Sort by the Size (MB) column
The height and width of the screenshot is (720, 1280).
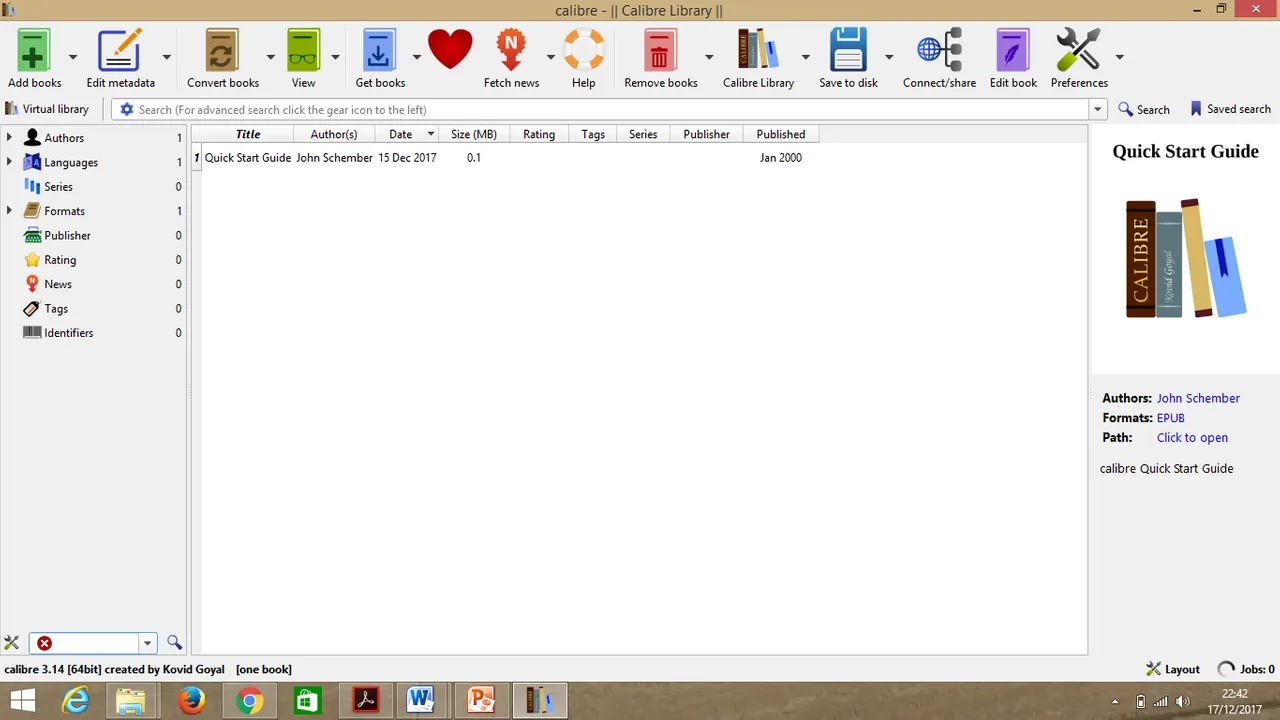[x=474, y=134]
